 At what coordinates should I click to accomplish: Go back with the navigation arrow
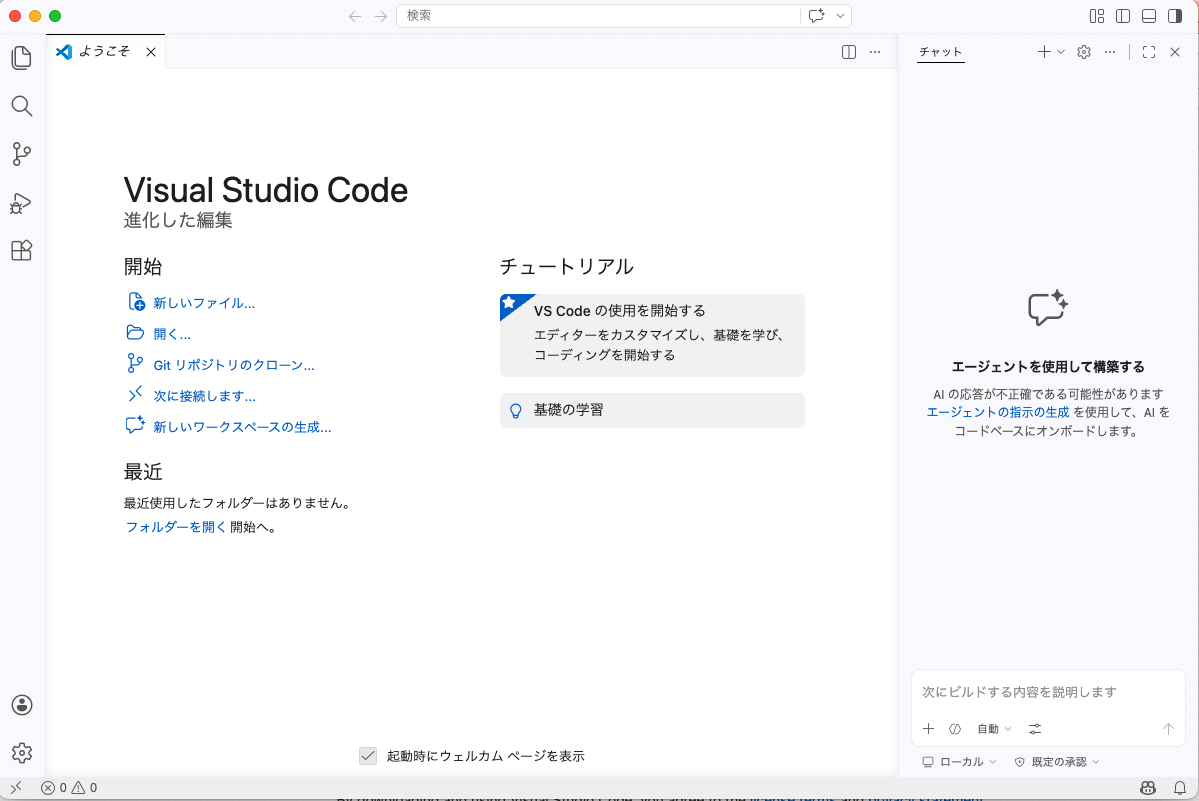point(355,16)
